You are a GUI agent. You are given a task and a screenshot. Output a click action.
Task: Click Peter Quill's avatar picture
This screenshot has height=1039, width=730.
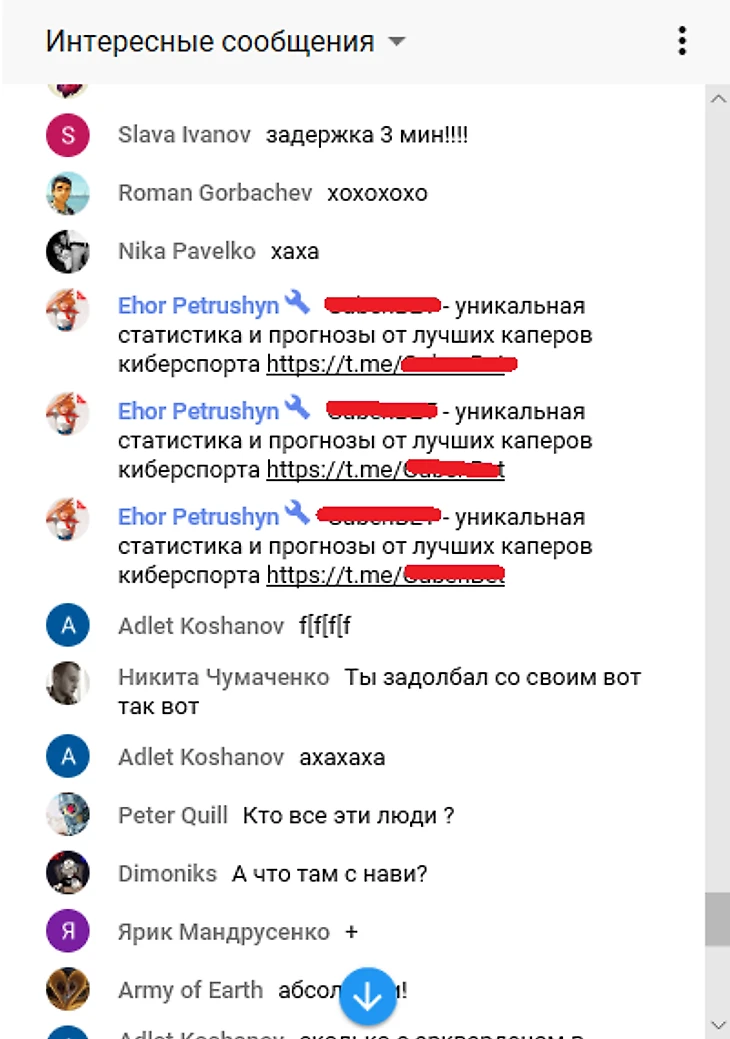tap(68, 814)
